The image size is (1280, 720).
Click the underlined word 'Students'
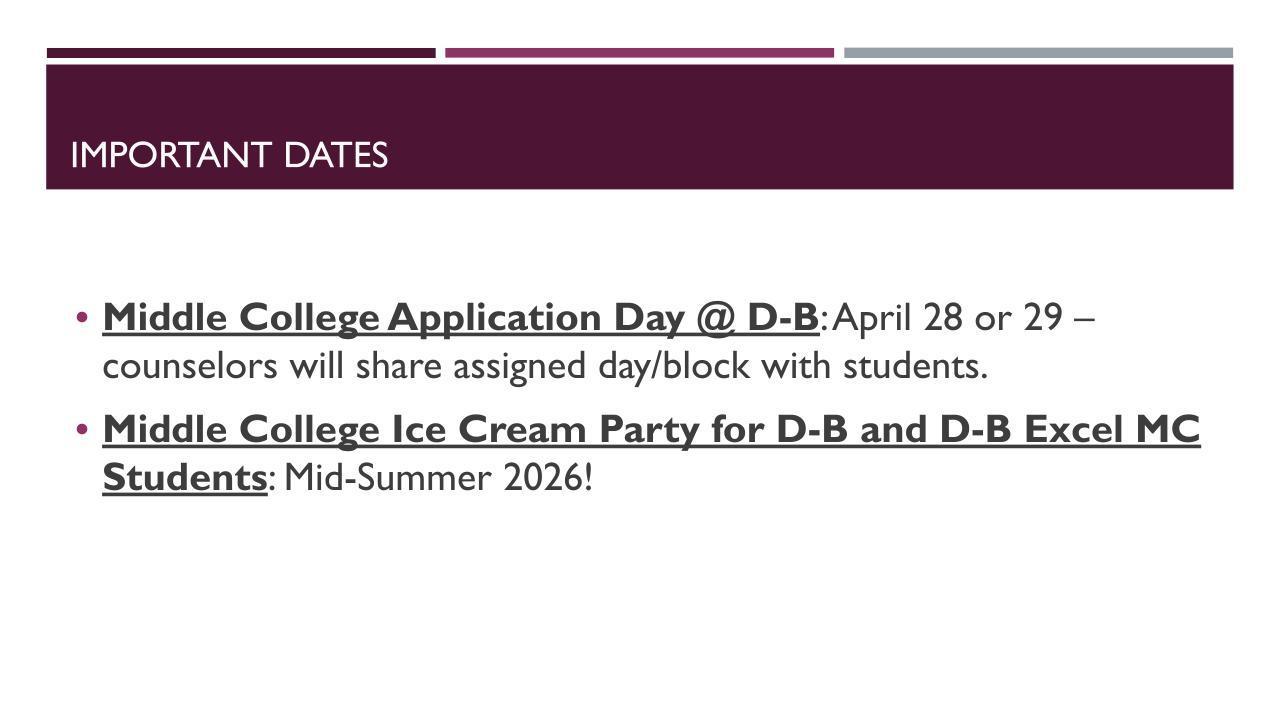(x=184, y=478)
